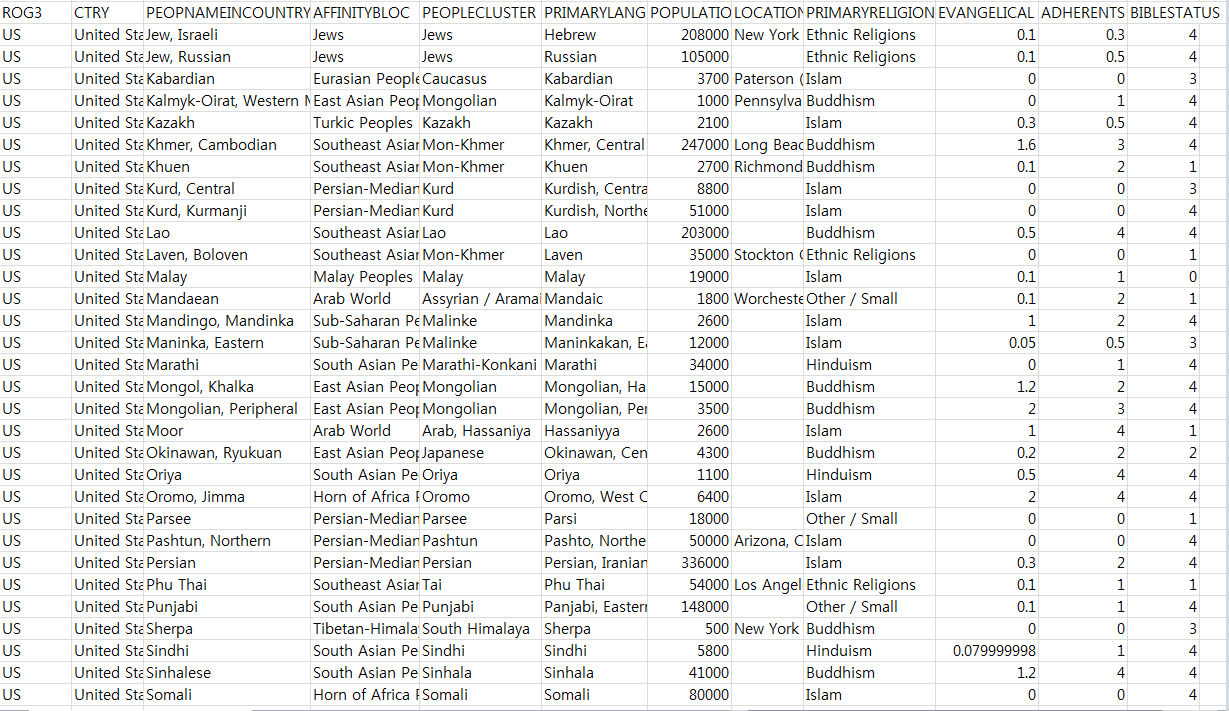Select the cluster cell "South Himalaya"
The image size is (1229, 711).
tap(480, 629)
